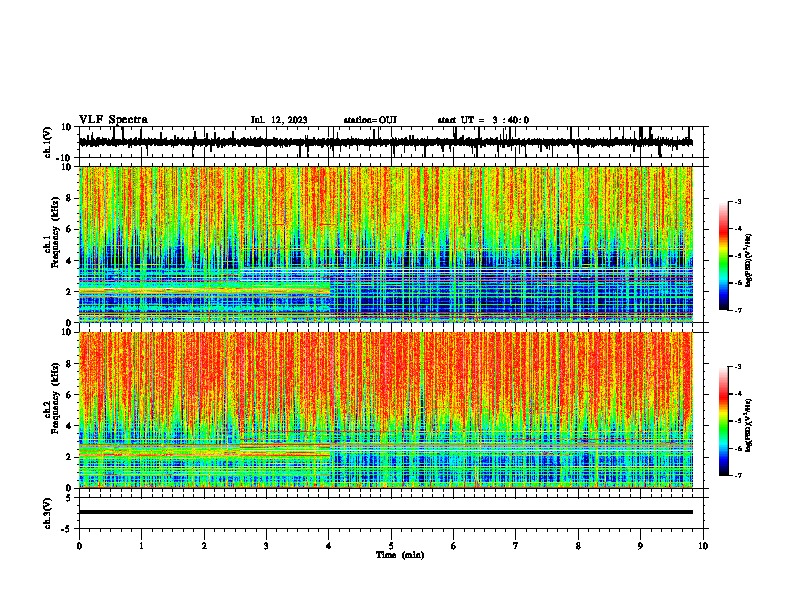This screenshot has height=612, width=792.
Task: Click the '4' kHz tick of ch.1 spectrogram
Action: (x=69, y=261)
